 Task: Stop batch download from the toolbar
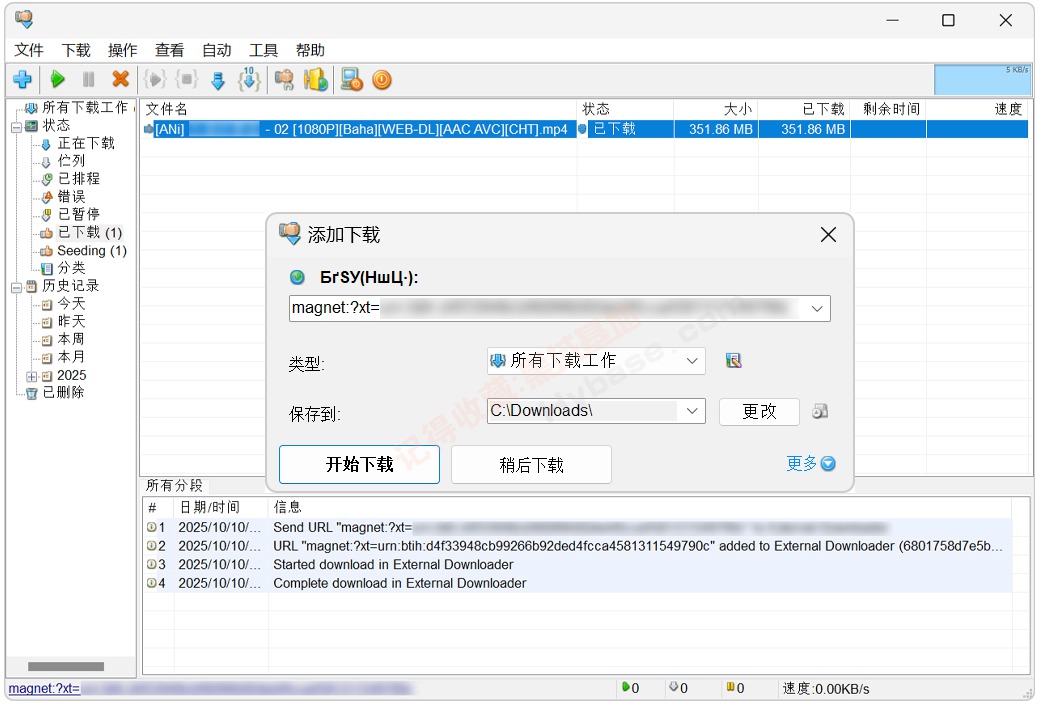coord(184,80)
